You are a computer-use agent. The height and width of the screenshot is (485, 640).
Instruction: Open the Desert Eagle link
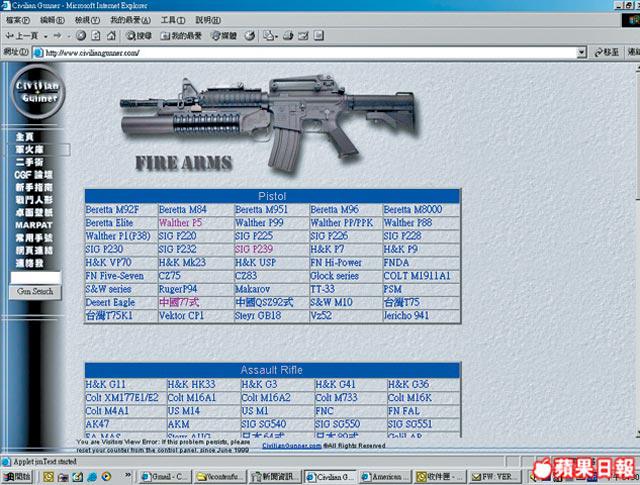point(110,303)
